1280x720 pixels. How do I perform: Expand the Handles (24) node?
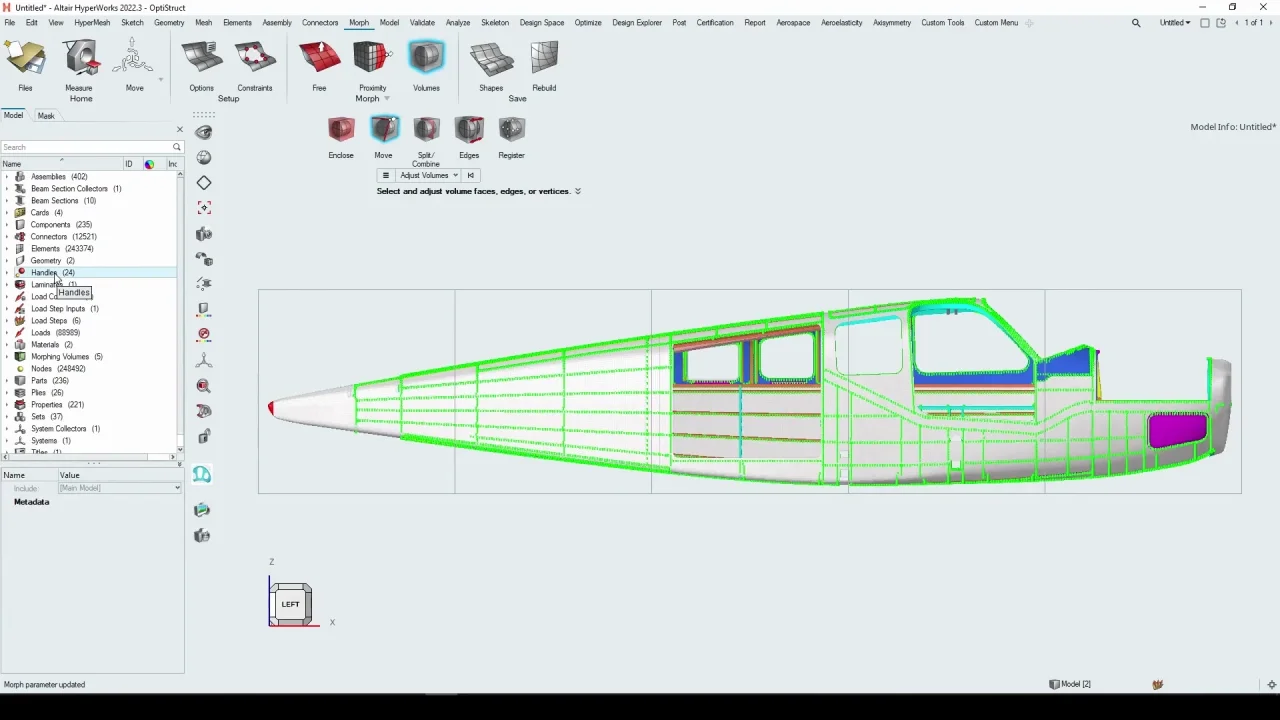coord(7,273)
